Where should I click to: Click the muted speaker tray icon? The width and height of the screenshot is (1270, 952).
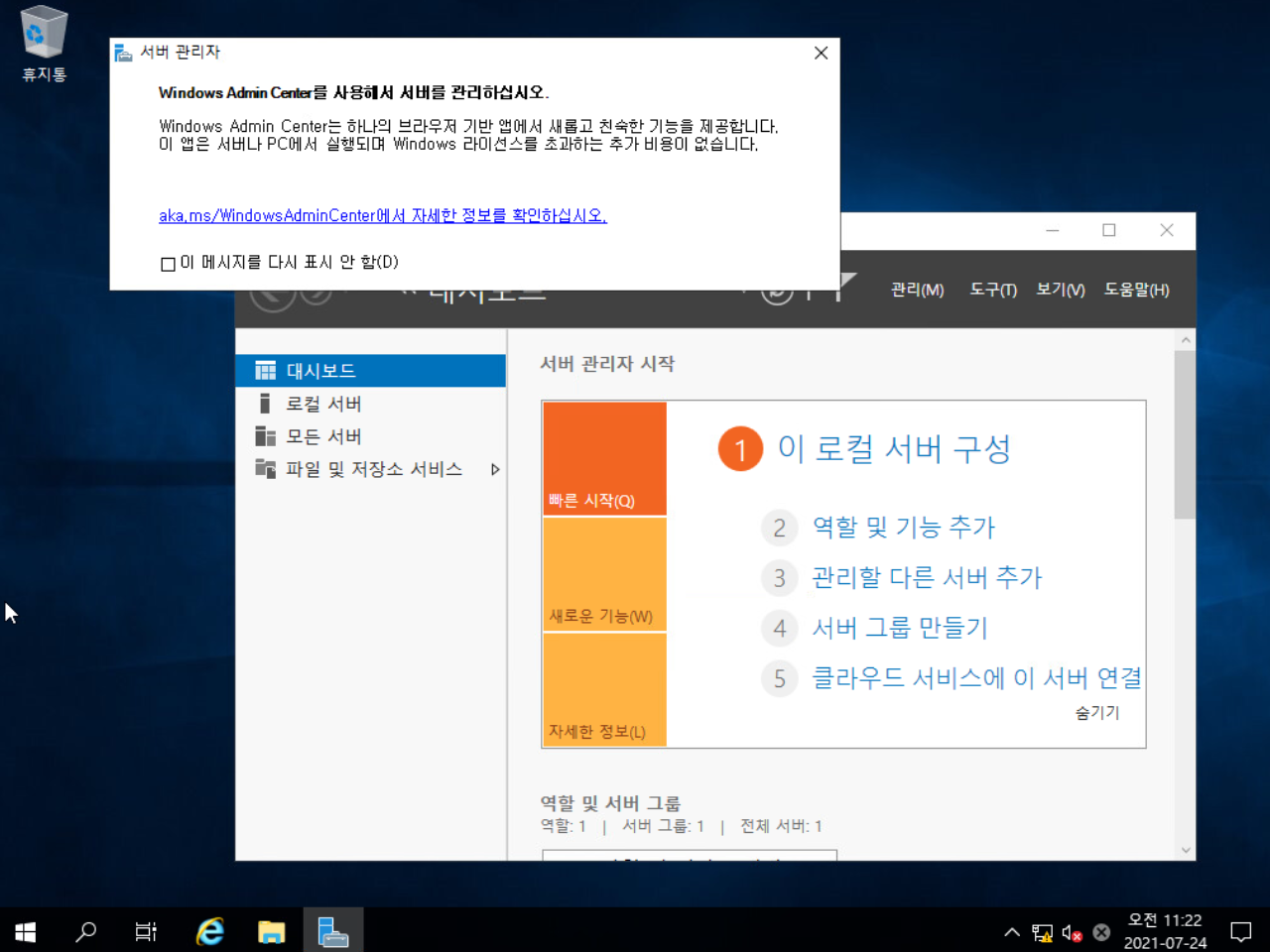1072,932
